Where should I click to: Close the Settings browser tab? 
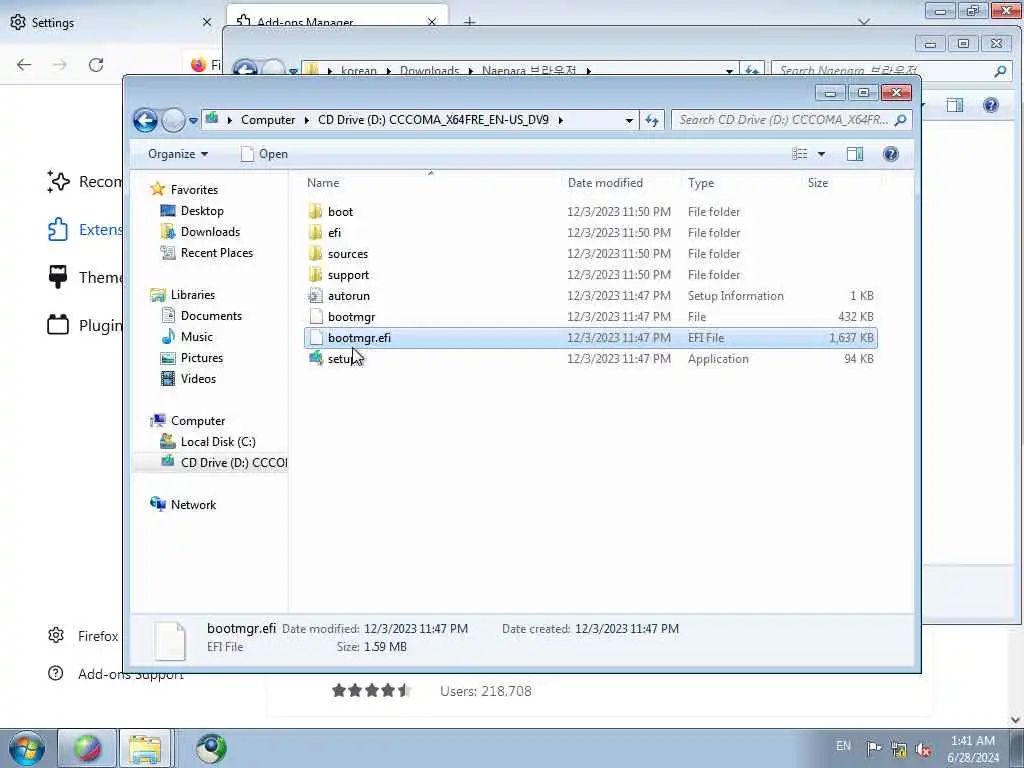(207, 22)
